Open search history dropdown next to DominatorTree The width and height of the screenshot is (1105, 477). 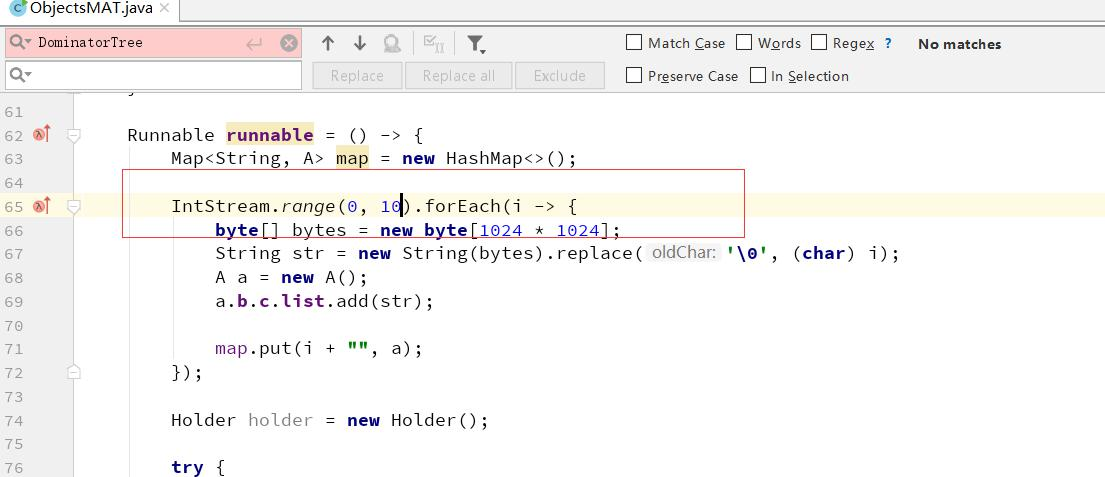click(x=20, y=42)
